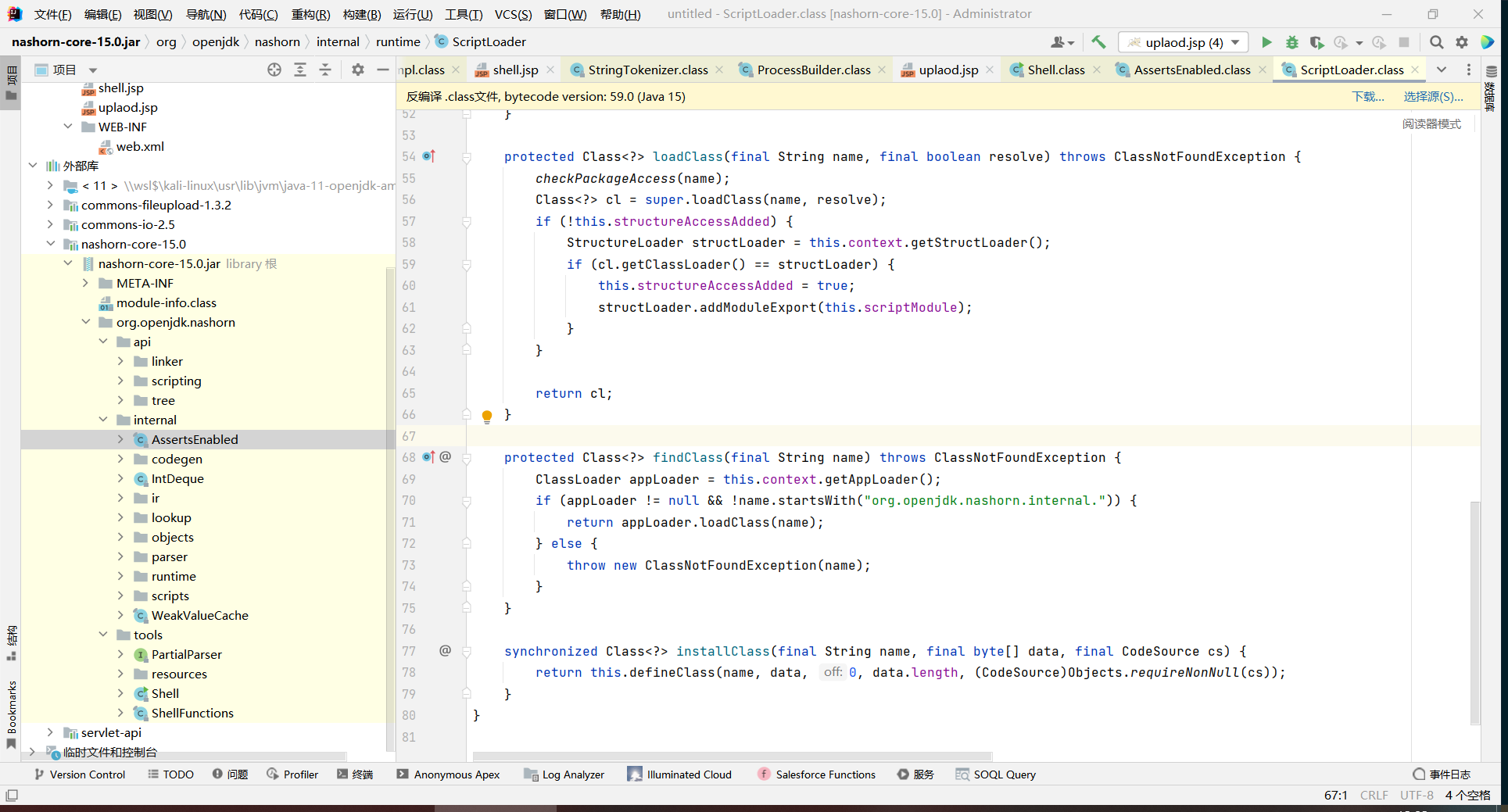
Task: Collapse all nodes in project panel
Action: (x=325, y=70)
